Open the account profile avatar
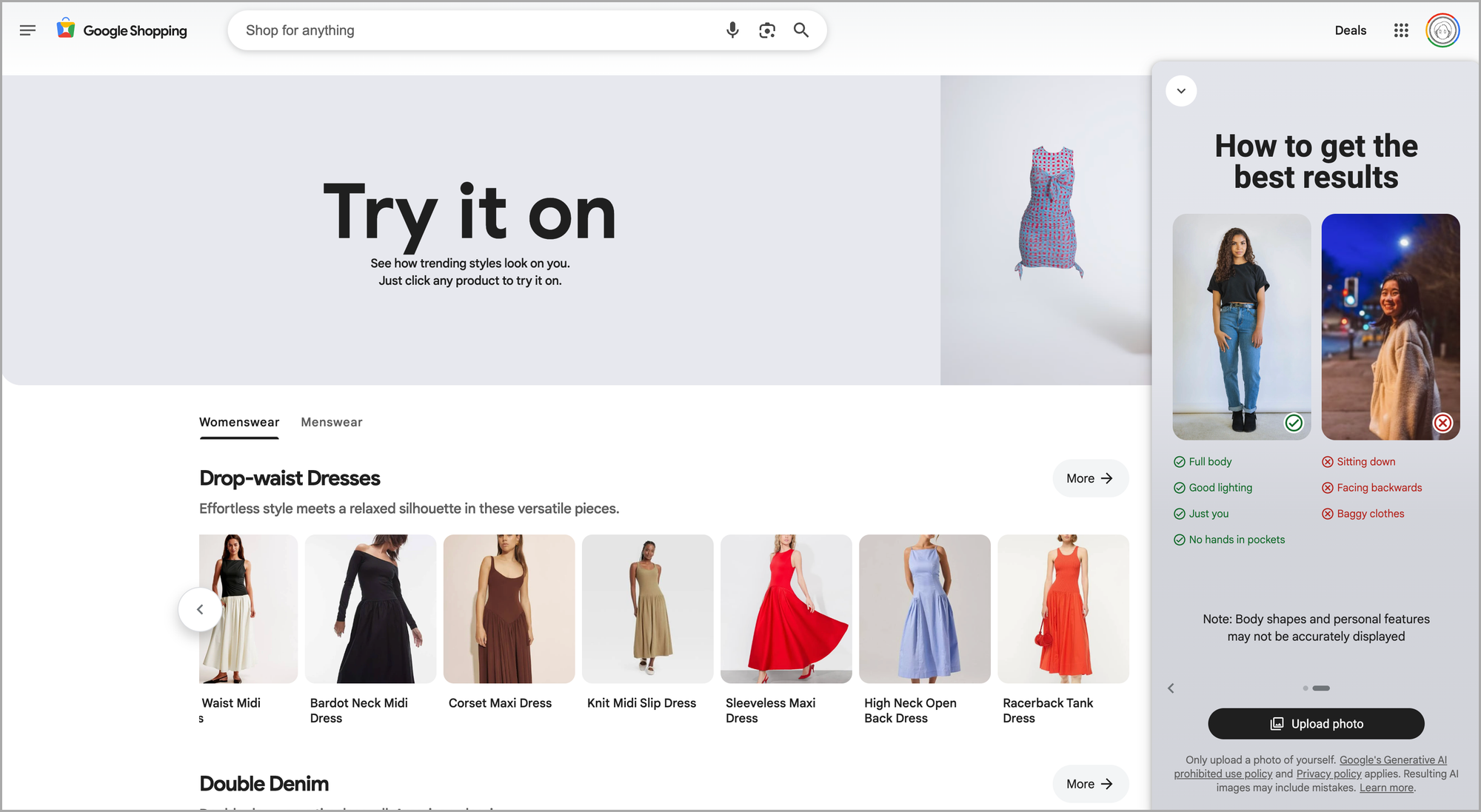Image resolution: width=1481 pixels, height=812 pixels. [x=1442, y=30]
